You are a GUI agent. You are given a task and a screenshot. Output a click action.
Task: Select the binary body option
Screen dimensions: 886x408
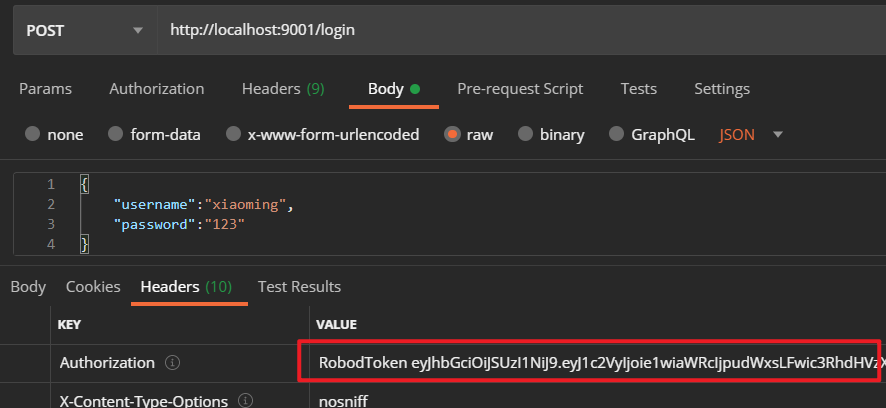click(x=526, y=134)
